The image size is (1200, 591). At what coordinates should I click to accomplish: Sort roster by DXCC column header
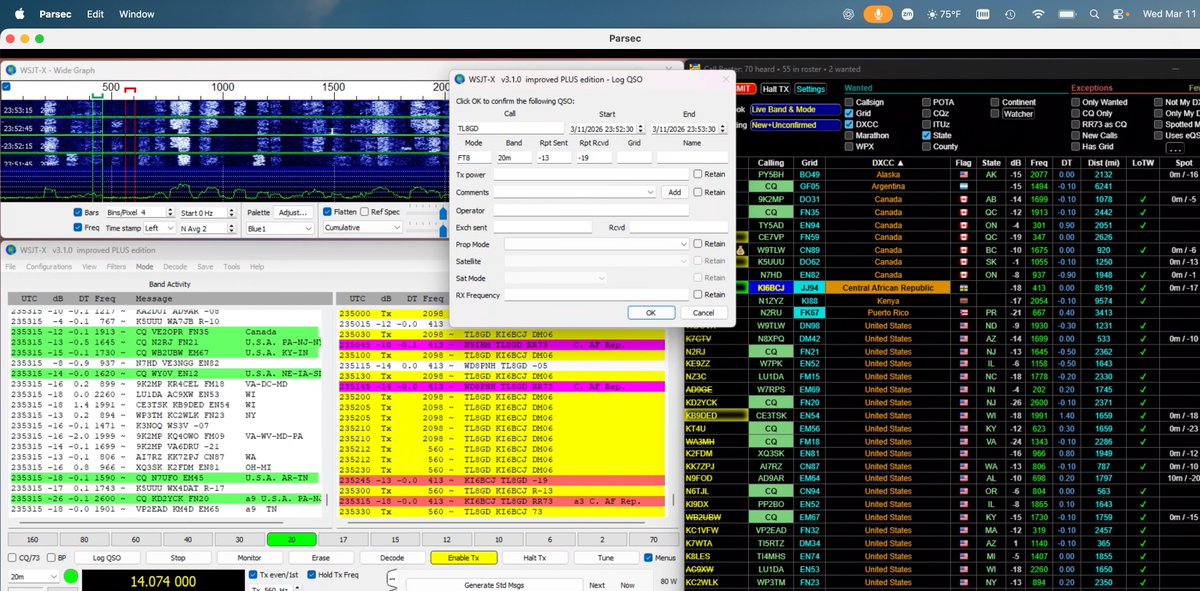coord(889,161)
